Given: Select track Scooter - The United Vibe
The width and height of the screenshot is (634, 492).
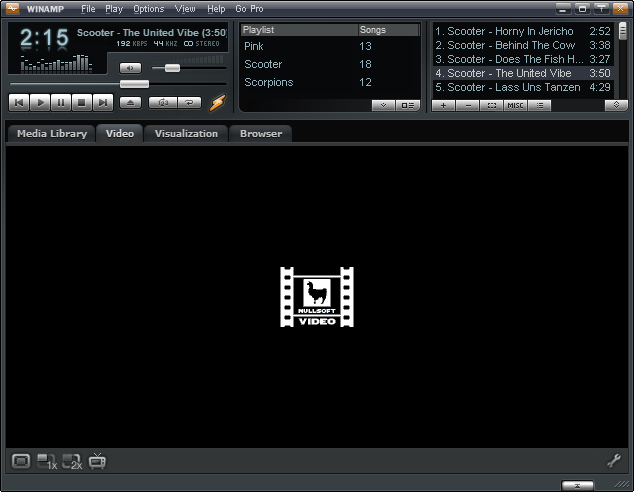Looking at the screenshot, I should point(523,73).
